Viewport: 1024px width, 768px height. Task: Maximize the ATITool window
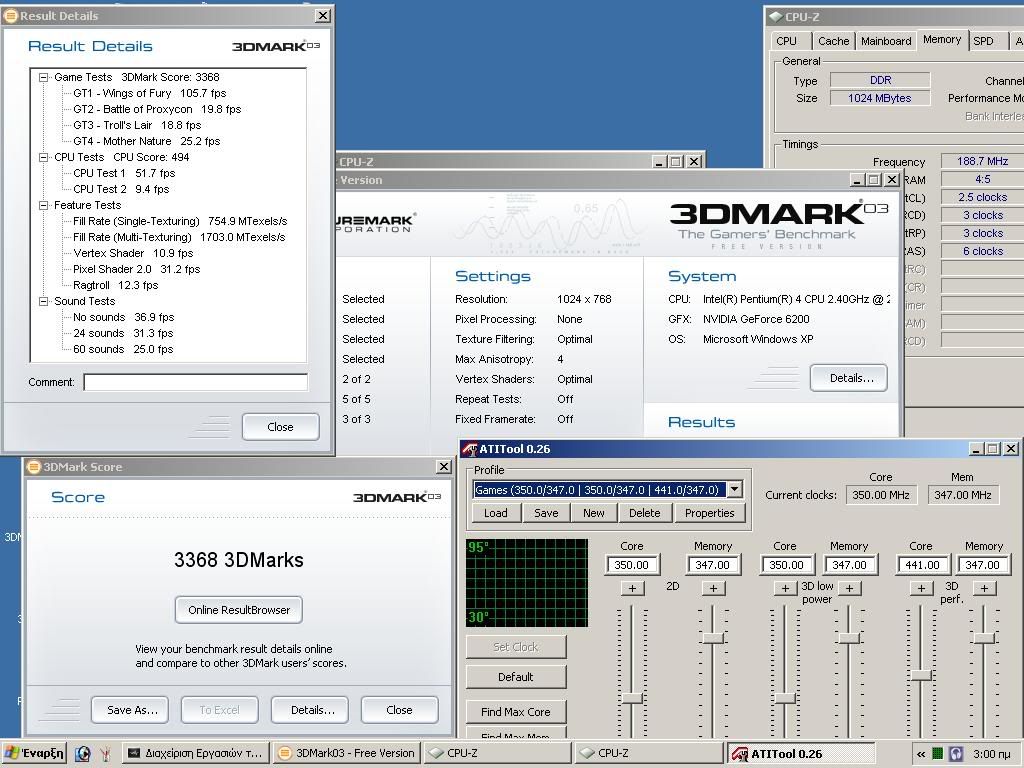[993, 449]
